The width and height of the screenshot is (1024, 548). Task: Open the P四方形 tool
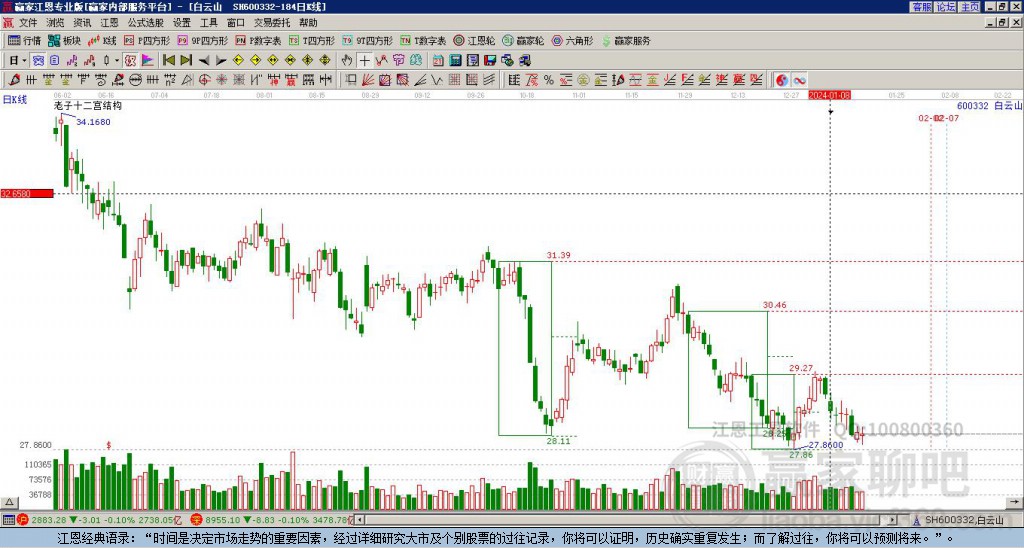click(x=147, y=40)
